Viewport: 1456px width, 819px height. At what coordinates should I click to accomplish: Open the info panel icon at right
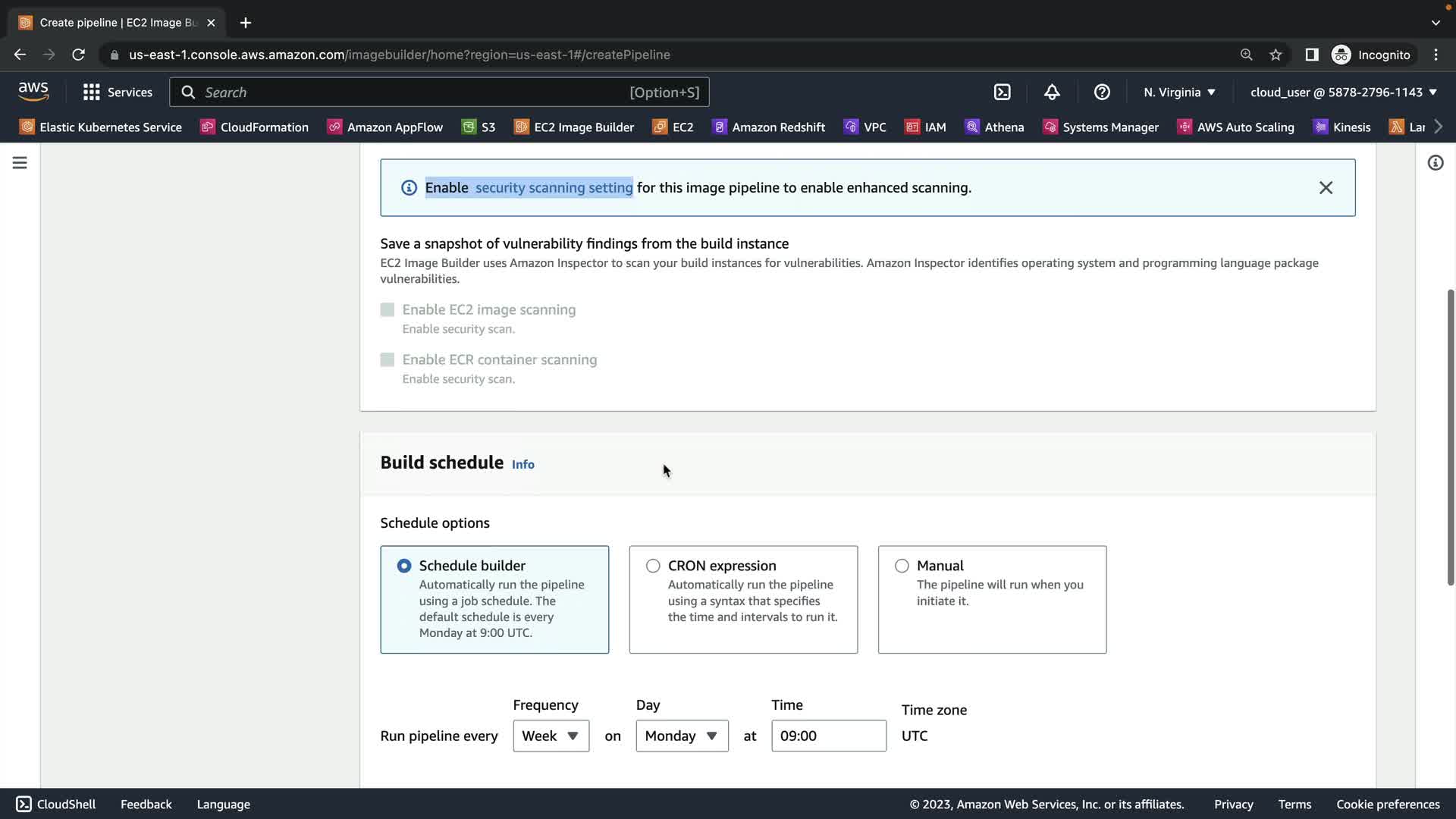[1435, 163]
